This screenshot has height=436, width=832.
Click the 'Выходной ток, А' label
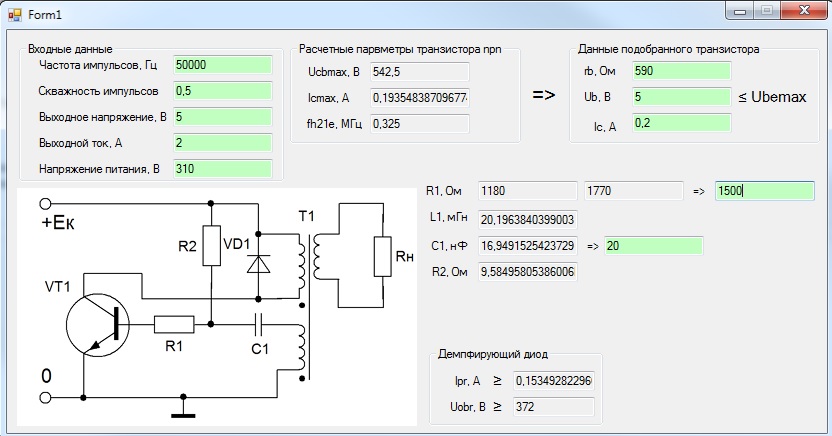[80, 143]
